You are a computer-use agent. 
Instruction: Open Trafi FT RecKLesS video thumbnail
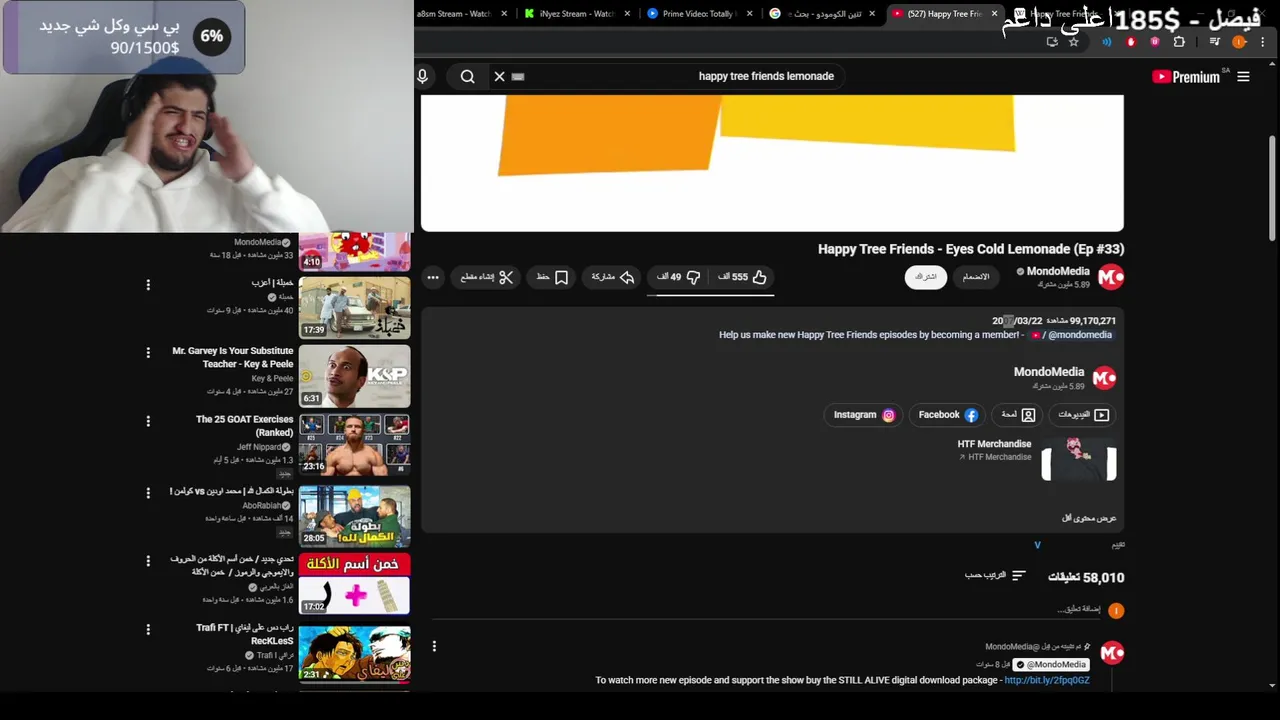tap(354, 653)
